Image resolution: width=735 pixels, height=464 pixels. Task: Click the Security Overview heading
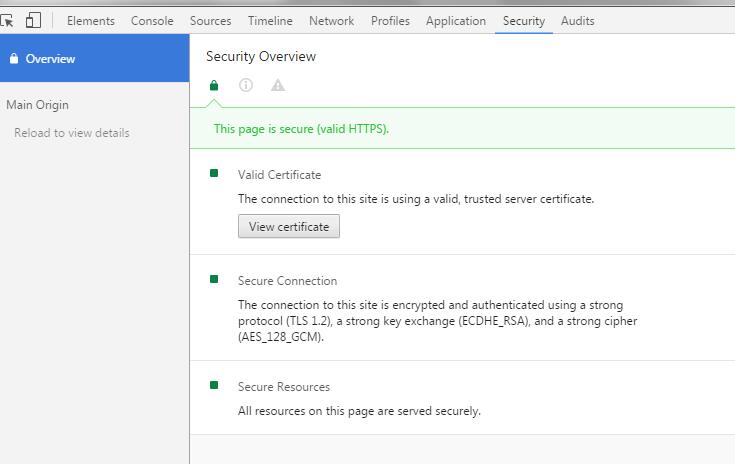point(261,57)
